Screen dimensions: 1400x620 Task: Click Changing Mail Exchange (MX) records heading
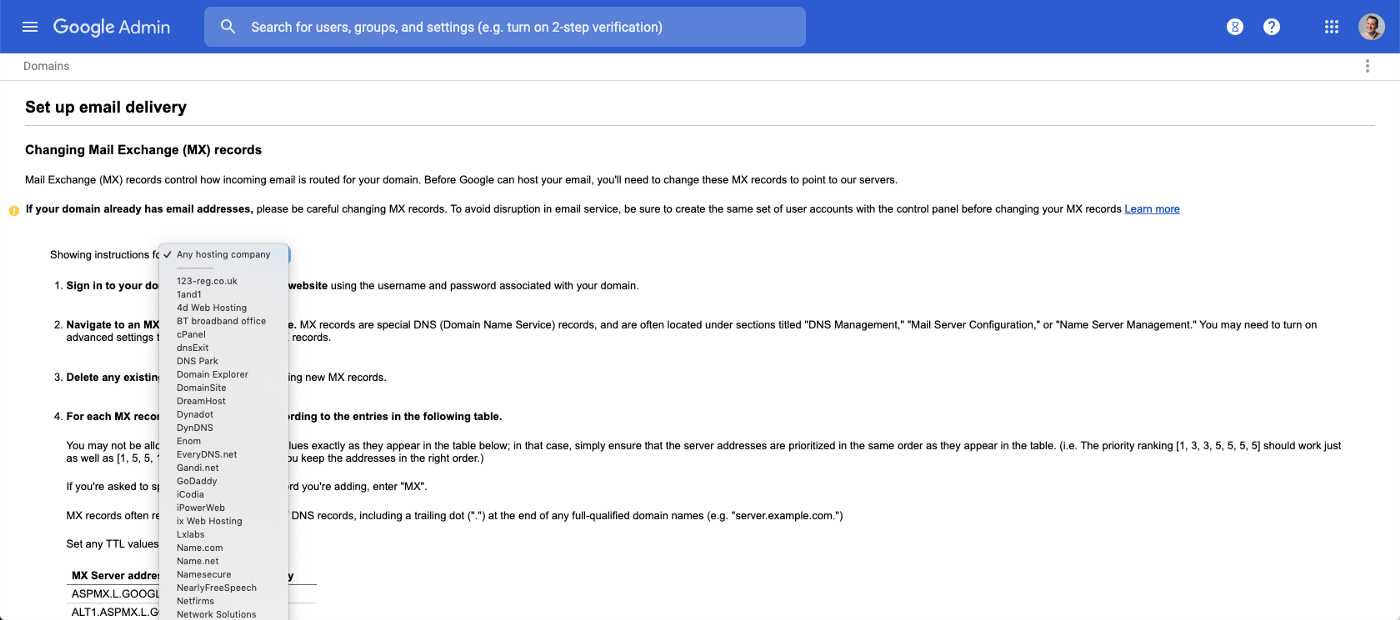pos(143,150)
